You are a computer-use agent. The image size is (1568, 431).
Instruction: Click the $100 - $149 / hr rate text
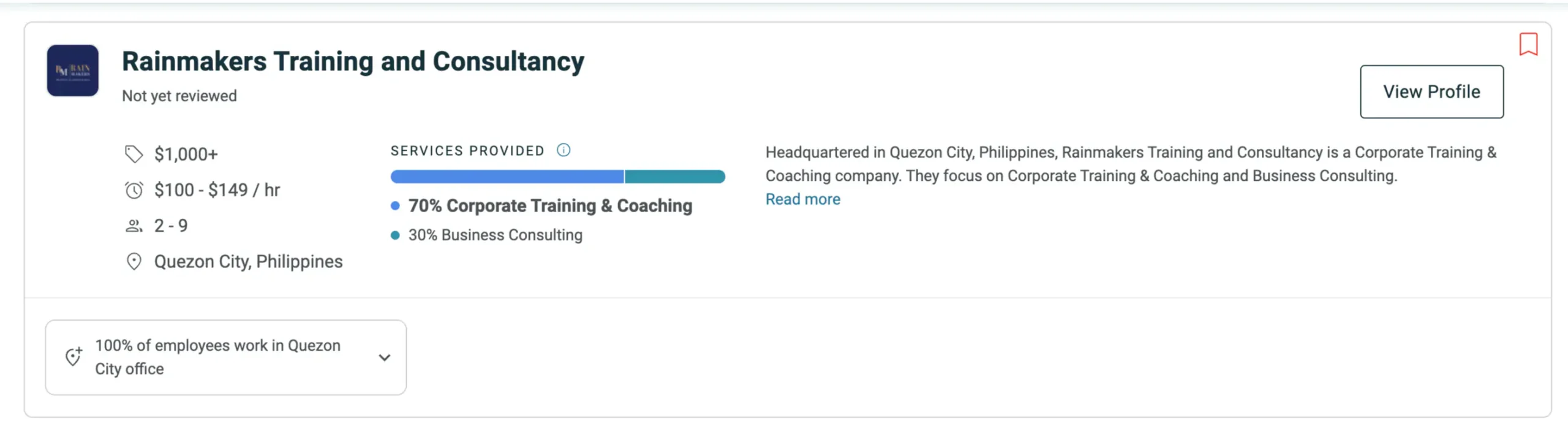217,190
